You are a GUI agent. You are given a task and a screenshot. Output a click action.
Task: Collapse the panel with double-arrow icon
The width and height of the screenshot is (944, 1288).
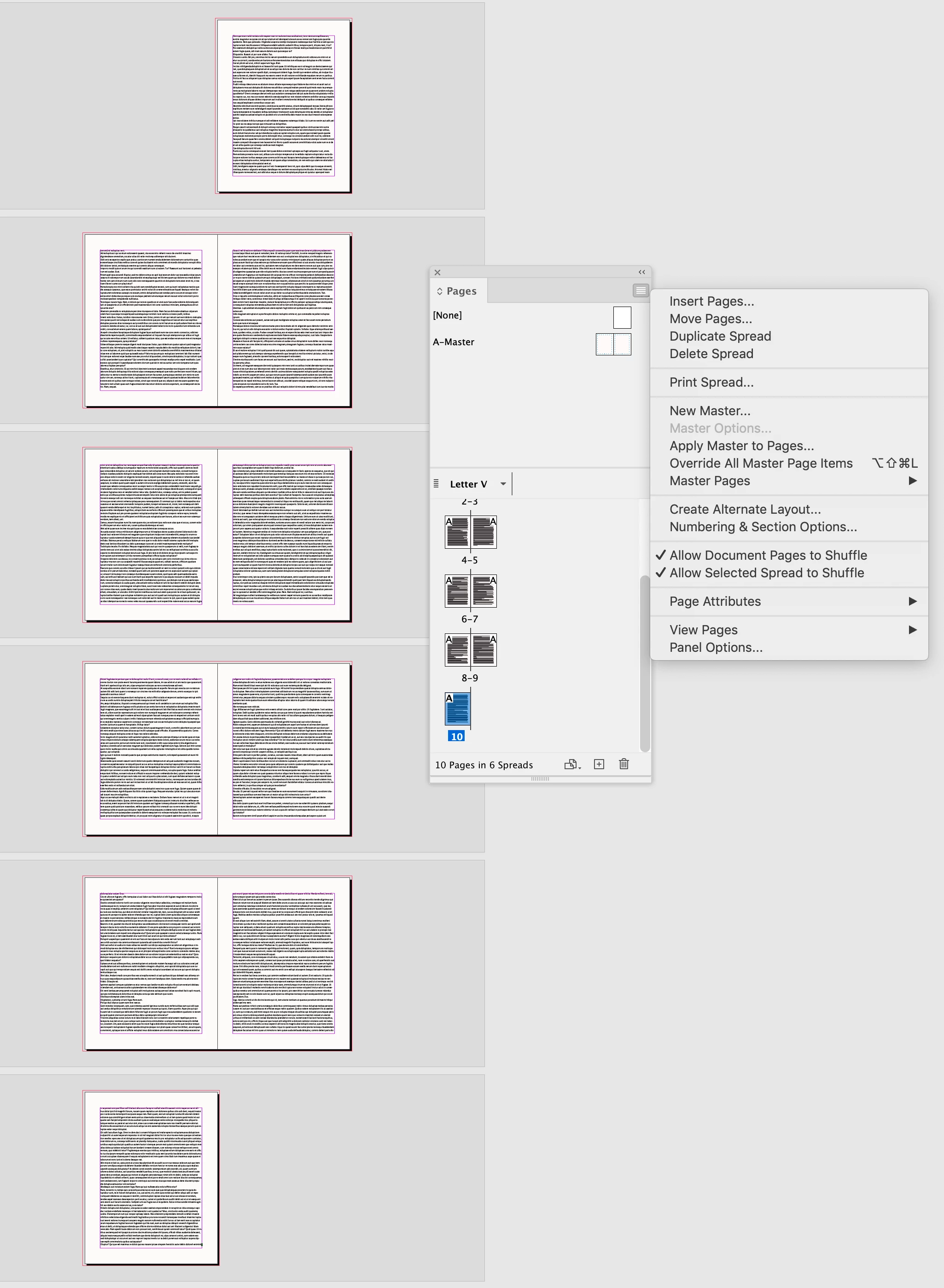coord(642,273)
